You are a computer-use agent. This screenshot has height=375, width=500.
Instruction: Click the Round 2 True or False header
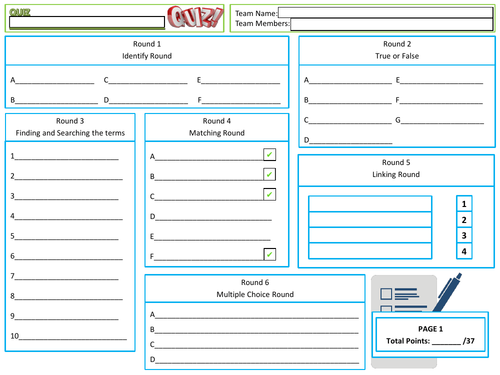coord(397,50)
